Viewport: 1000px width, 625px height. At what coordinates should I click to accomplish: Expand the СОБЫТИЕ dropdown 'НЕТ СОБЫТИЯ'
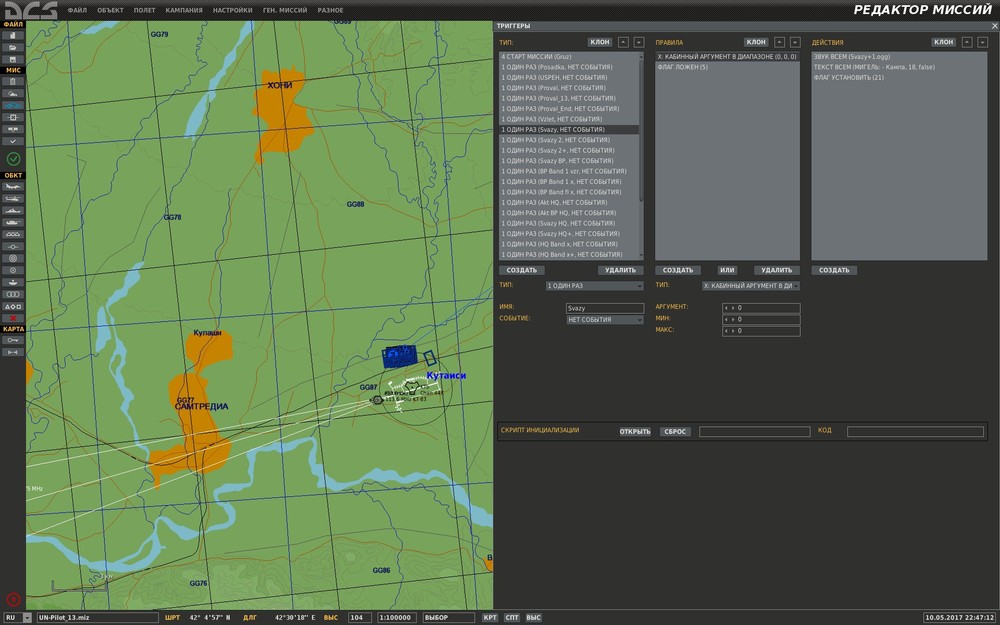tap(605, 320)
